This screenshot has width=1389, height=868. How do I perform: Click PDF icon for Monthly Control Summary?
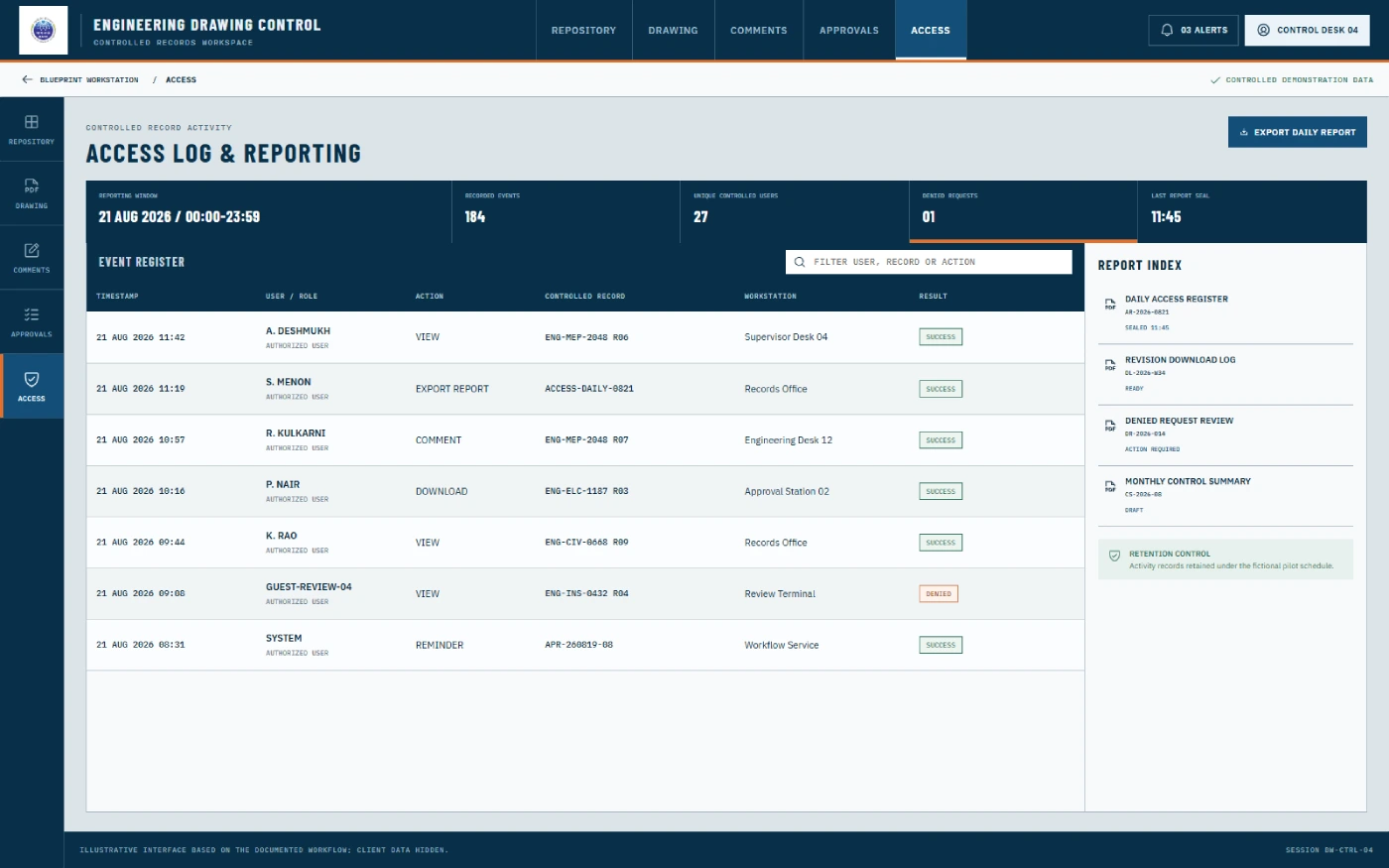1110,486
